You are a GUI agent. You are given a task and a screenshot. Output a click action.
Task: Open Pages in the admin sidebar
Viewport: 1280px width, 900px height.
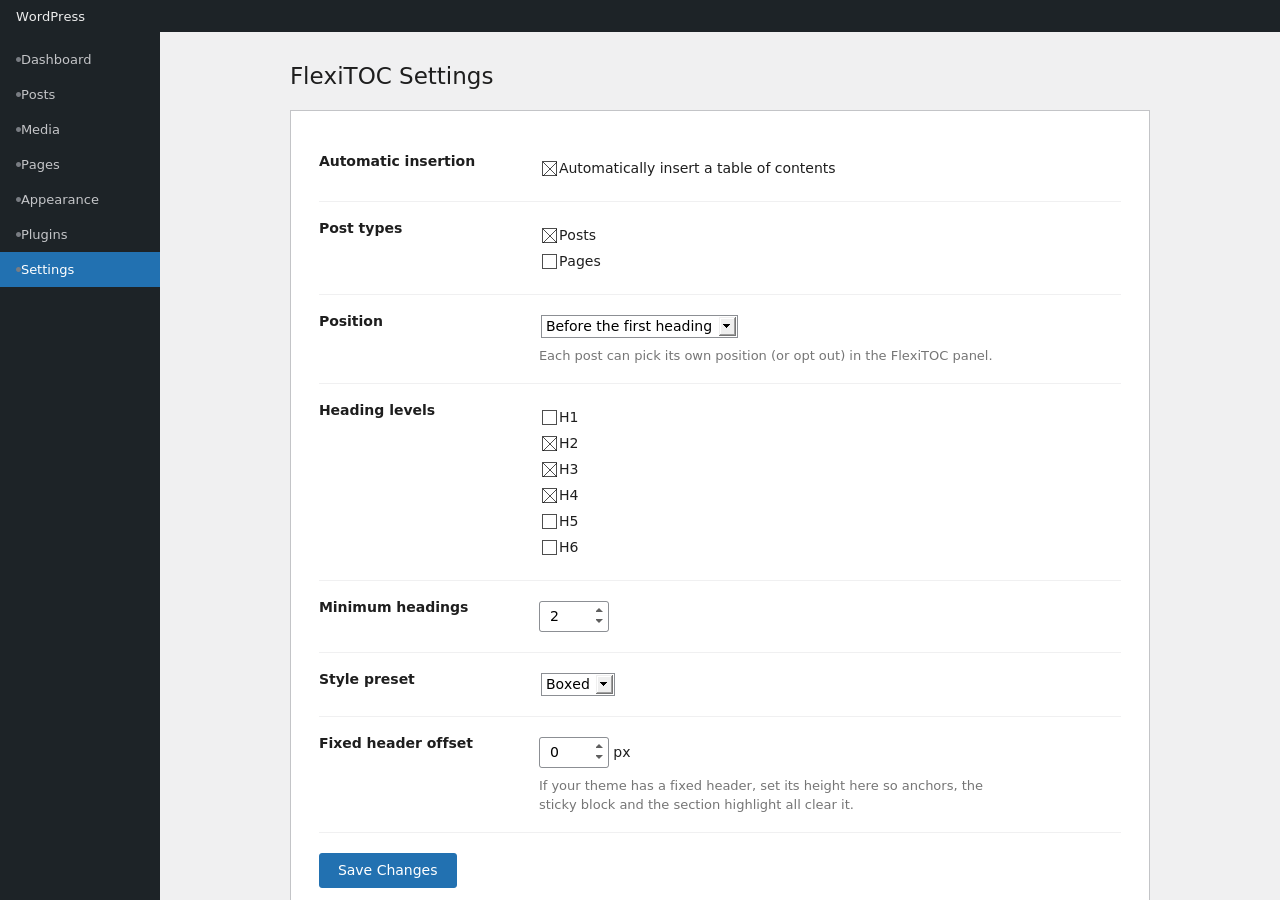pyautogui.click(x=80, y=165)
